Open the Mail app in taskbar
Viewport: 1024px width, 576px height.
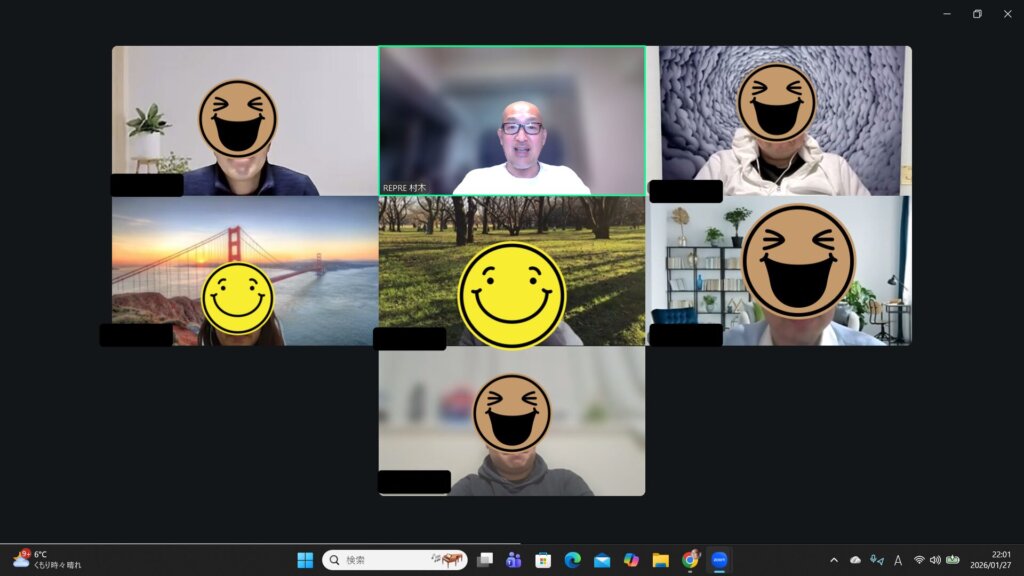point(602,560)
